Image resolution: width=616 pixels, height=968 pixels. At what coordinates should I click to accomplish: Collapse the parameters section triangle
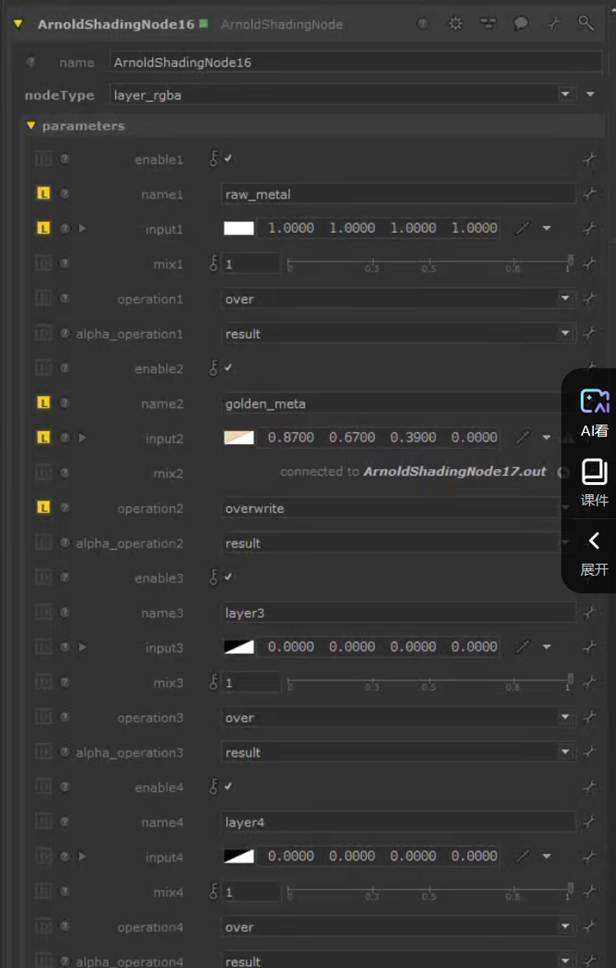point(31,126)
